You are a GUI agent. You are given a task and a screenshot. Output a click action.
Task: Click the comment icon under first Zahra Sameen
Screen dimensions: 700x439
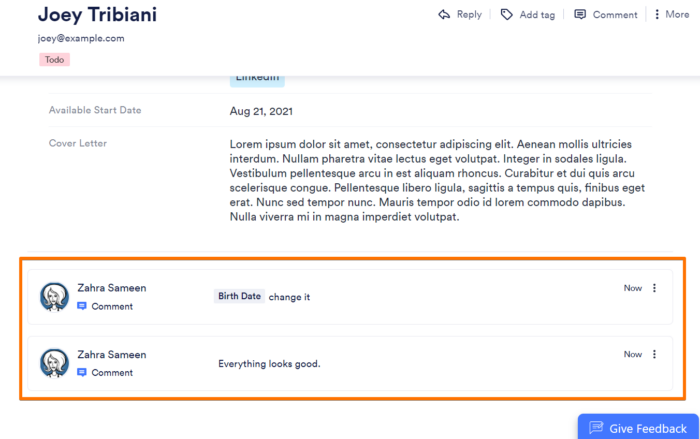(82, 306)
